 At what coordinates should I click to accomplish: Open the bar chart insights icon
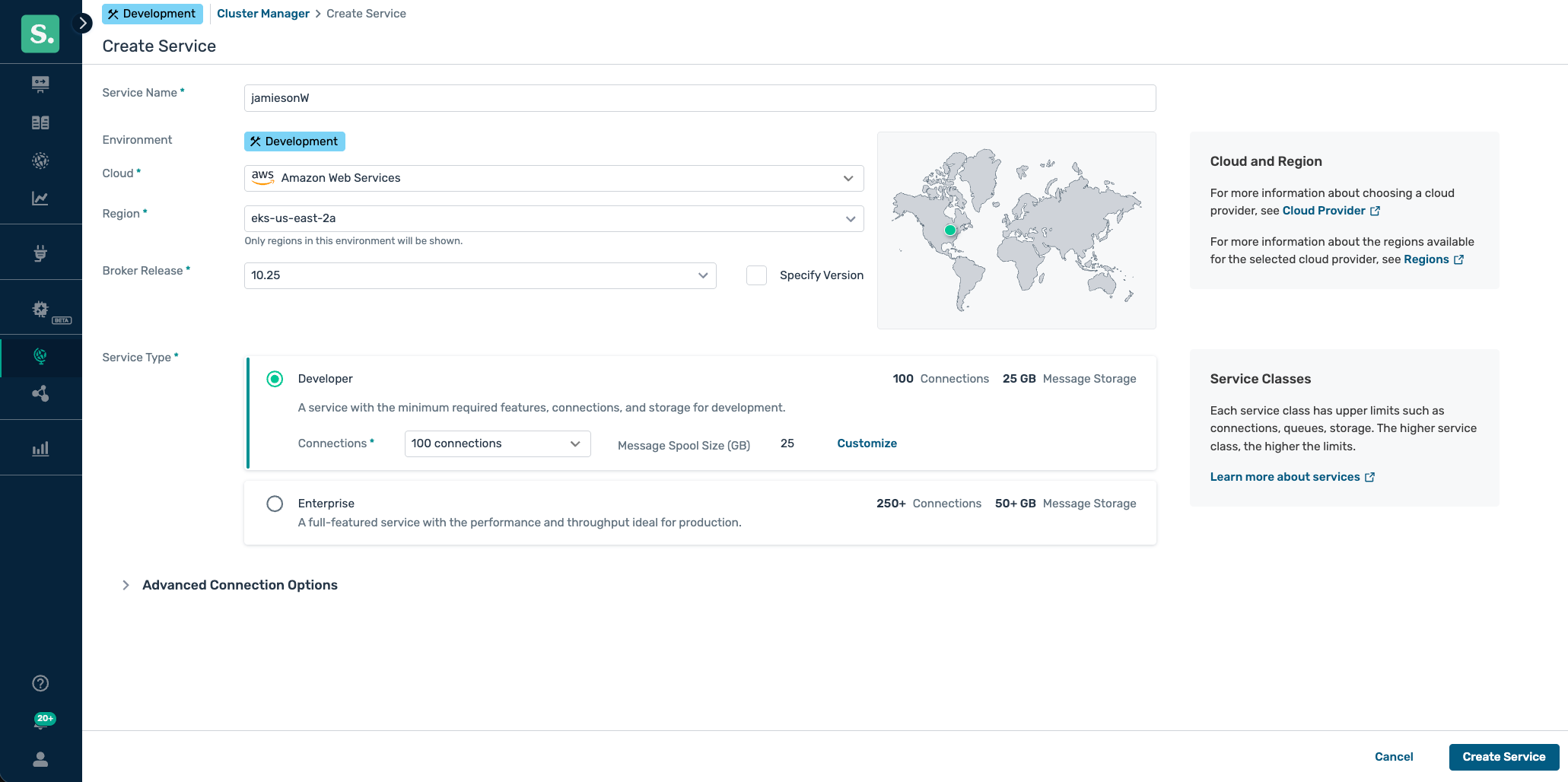click(x=40, y=449)
